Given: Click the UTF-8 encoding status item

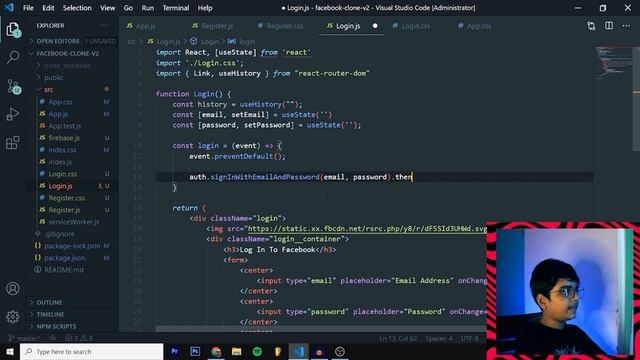Looking at the screenshot, I should (x=469, y=338).
